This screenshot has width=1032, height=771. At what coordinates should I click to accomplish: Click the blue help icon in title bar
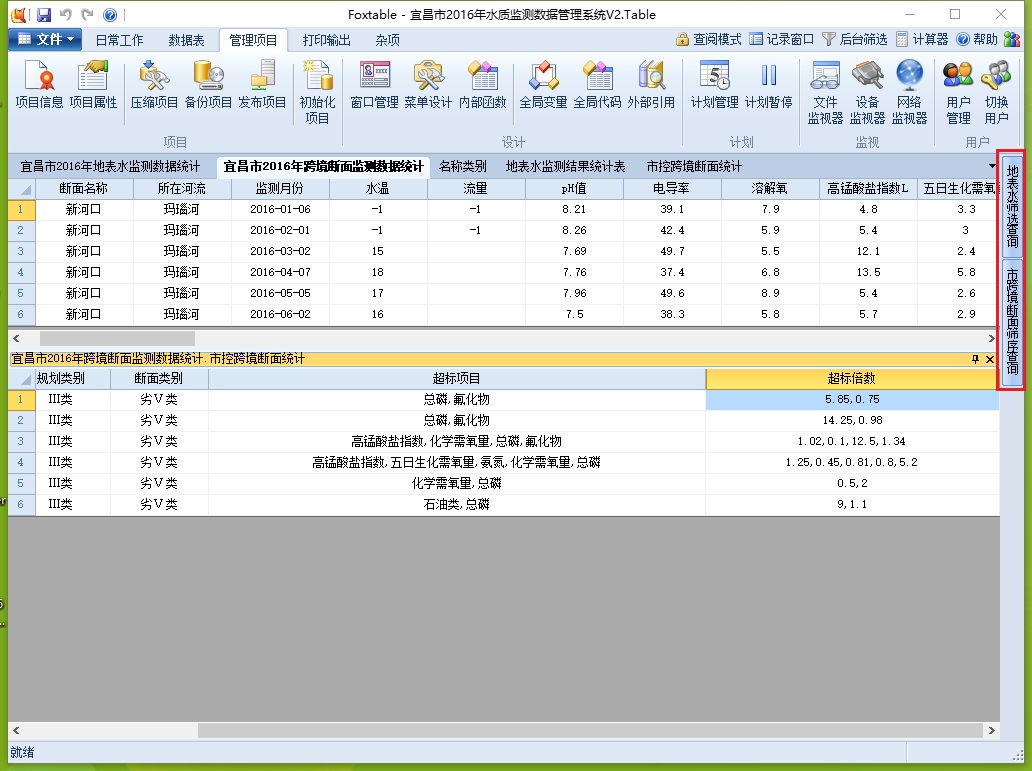(110, 14)
